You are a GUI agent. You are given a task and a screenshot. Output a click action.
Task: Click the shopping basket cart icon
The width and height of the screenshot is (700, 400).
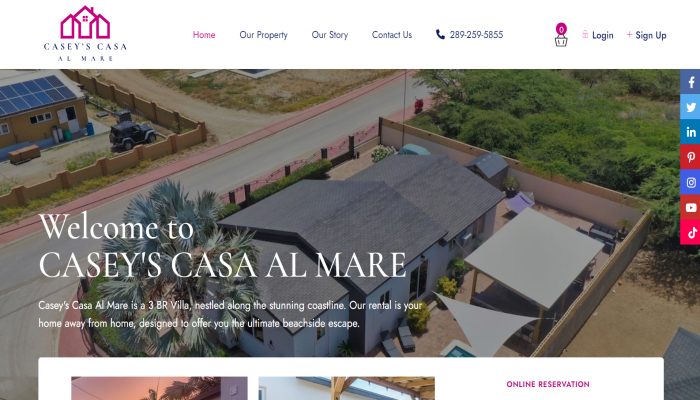[561, 41]
